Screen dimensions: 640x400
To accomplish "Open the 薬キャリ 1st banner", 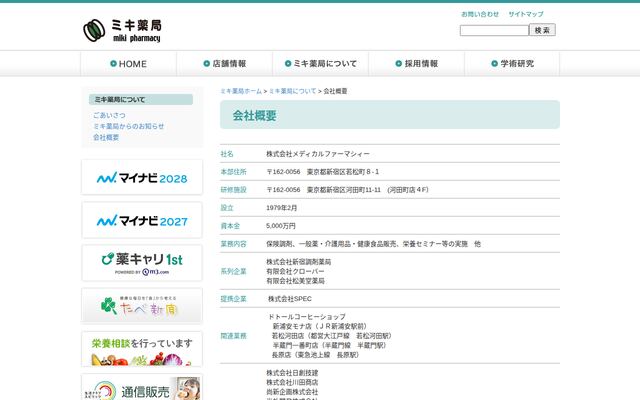I will point(142,263).
